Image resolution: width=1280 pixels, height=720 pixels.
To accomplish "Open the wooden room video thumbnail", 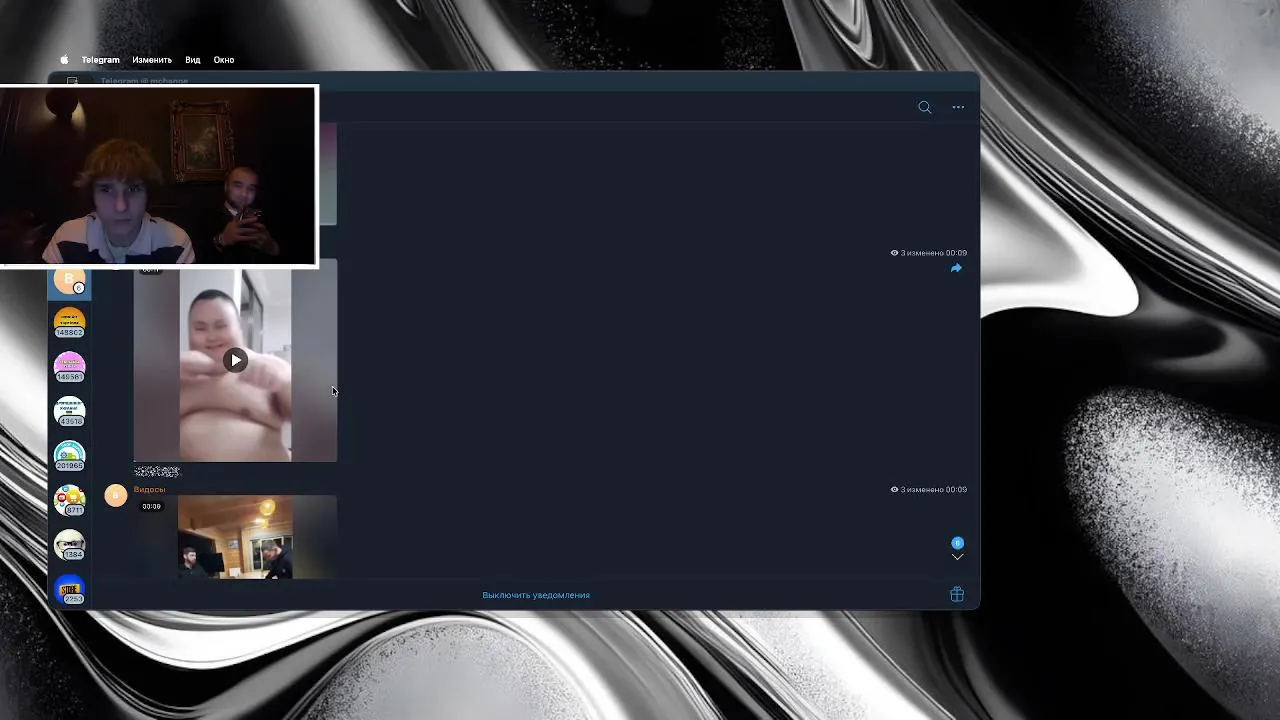I will (x=235, y=537).
